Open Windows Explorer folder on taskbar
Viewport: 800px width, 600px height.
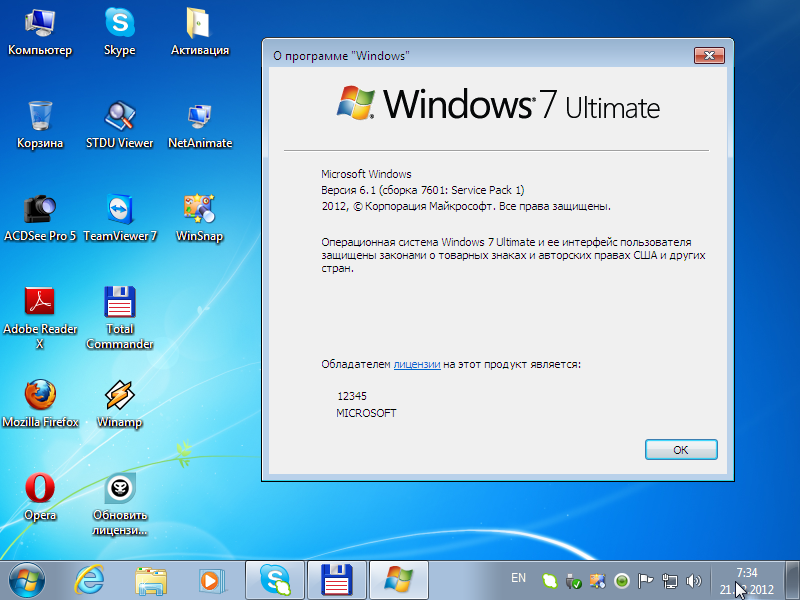pos(151,580)
